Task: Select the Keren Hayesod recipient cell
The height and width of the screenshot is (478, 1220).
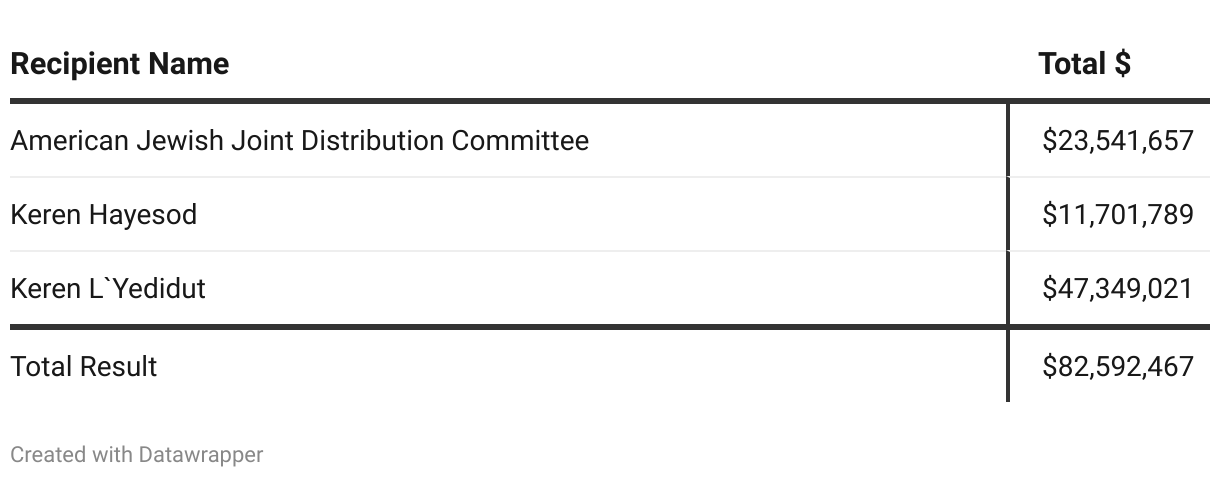Action: tap(103, 214)
